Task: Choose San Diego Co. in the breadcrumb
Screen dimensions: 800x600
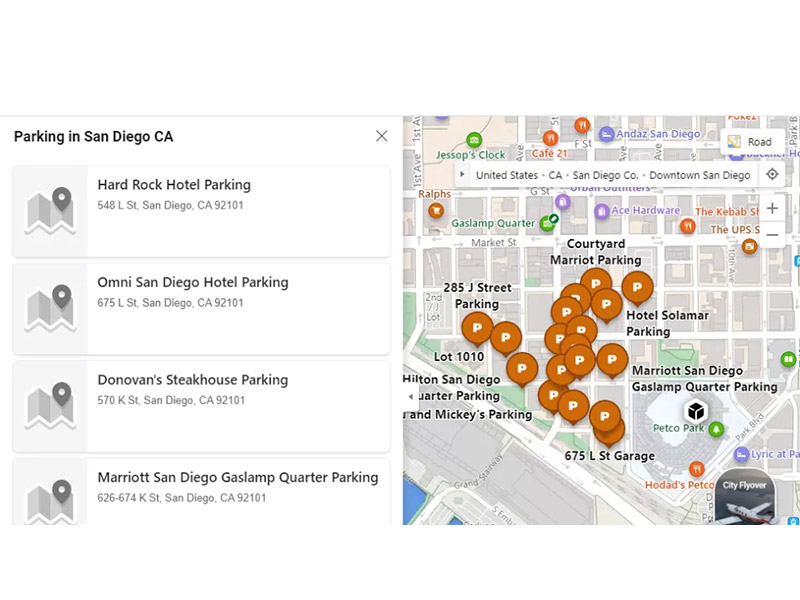Action: [605, 175]
